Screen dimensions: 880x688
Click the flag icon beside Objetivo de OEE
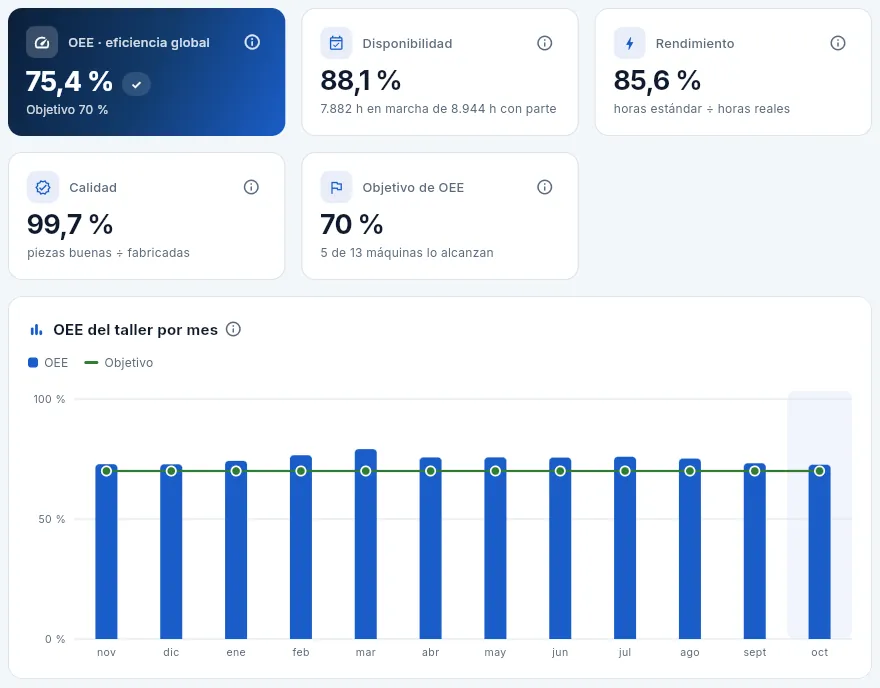click(336, 187)
